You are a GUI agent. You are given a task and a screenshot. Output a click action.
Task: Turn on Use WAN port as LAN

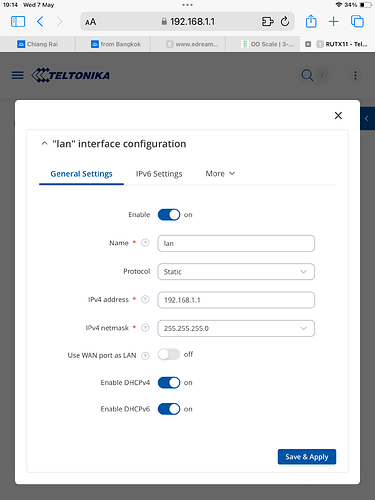tap(169, 354)
